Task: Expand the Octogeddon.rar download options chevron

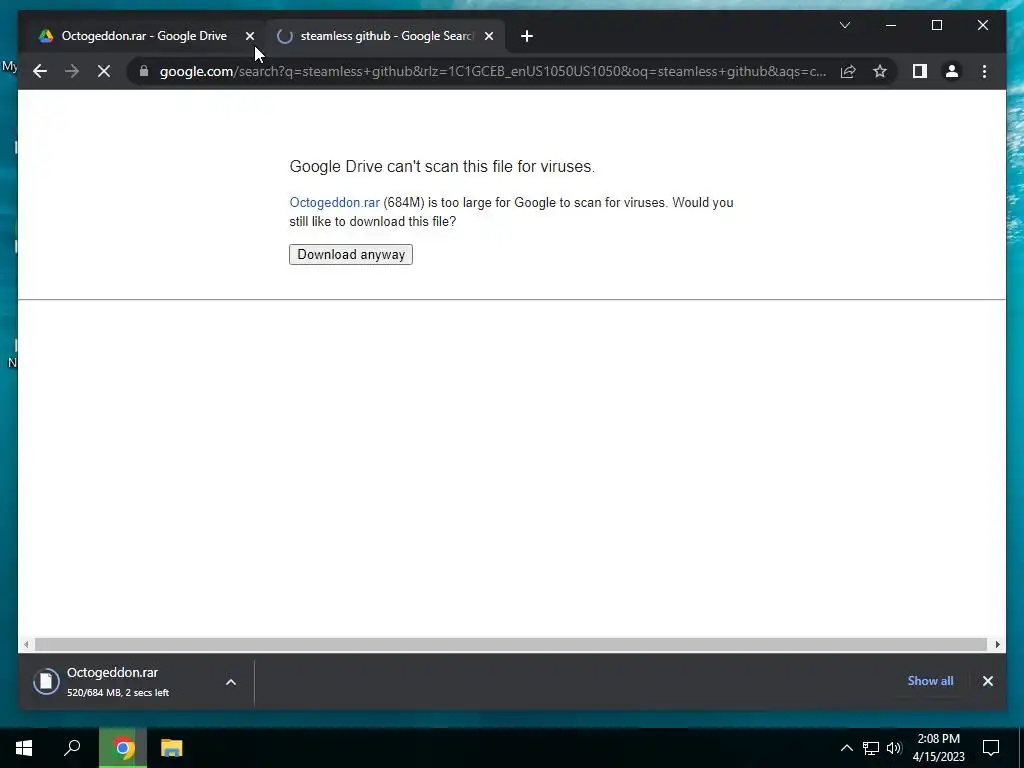Action: (231, 682)
